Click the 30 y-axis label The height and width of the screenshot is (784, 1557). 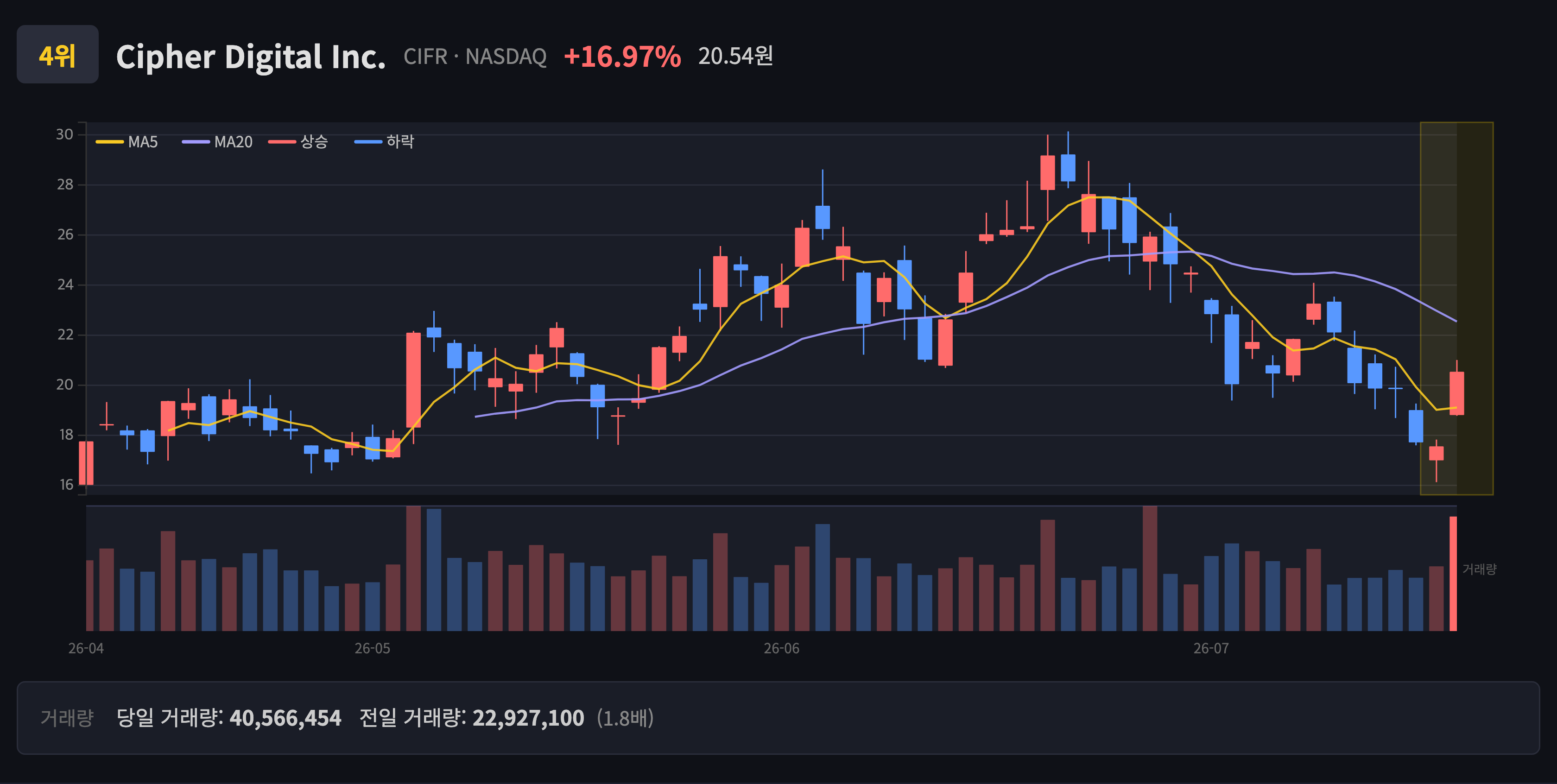(x=65, y=134)
